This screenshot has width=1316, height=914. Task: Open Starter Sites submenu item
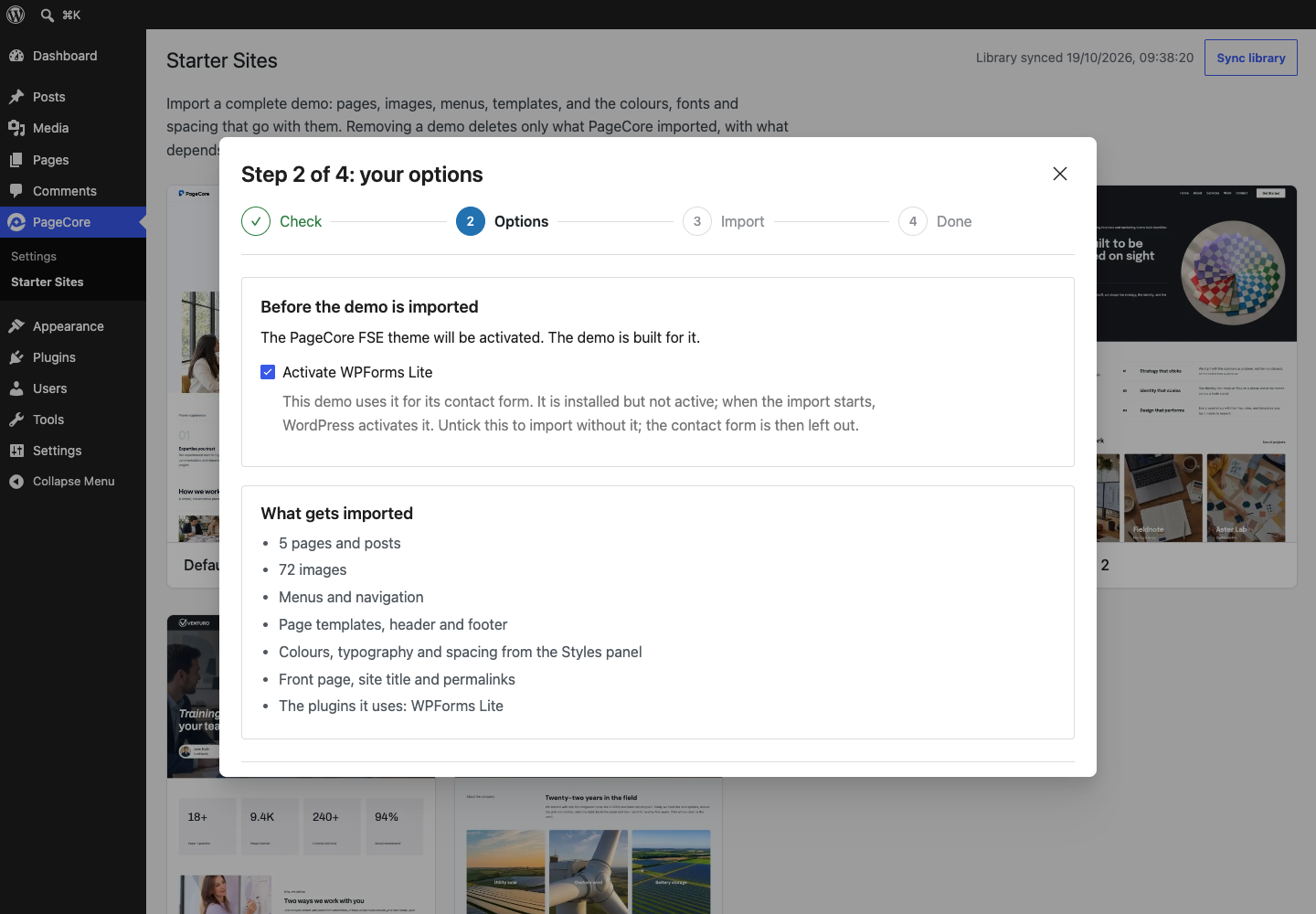[x=48, y=282]
